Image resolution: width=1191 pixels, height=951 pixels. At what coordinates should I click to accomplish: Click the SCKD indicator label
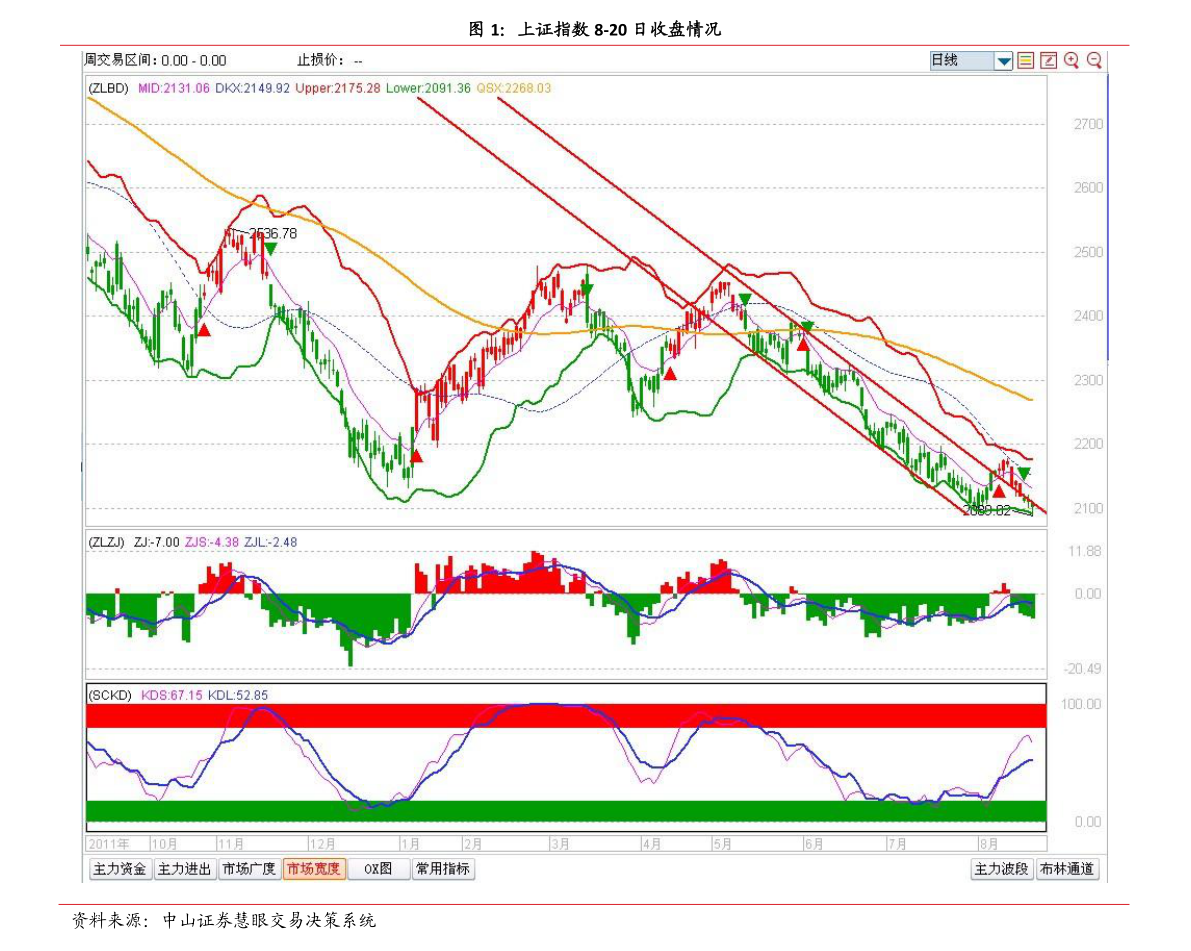point(110,695)
